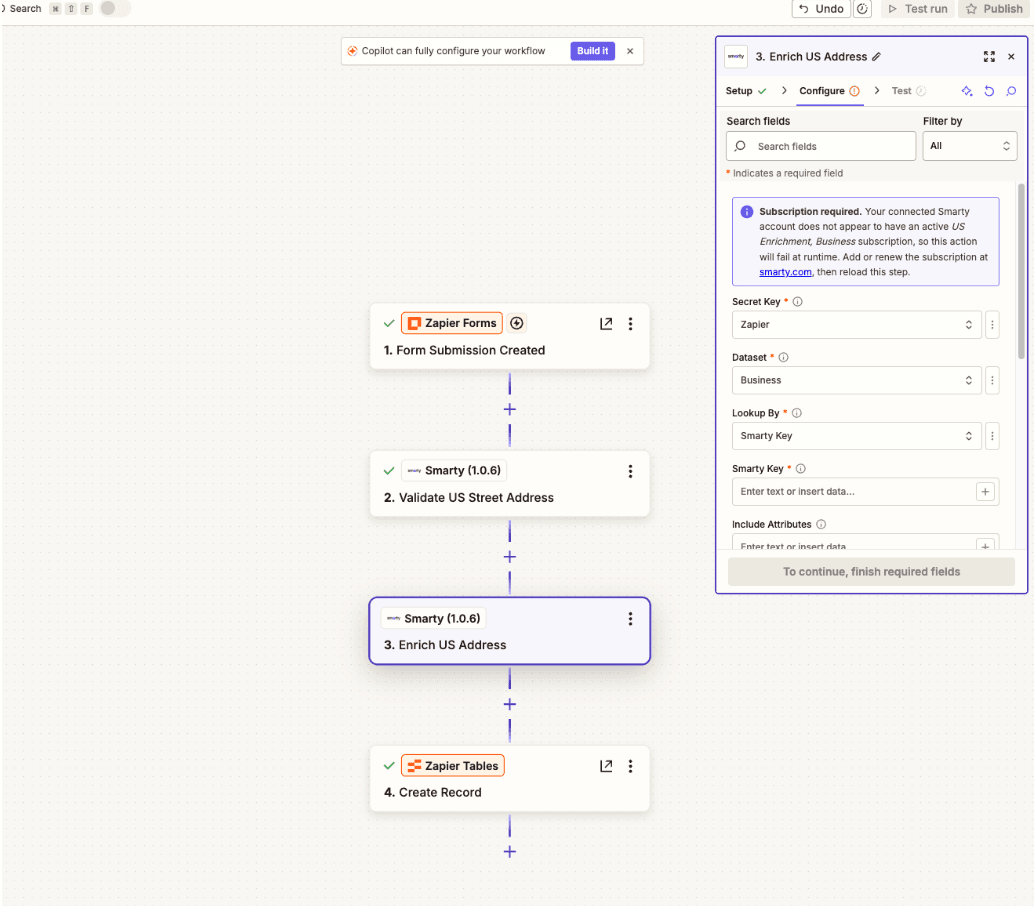
Task: Click To continue, finish required fields button
Action: pos(871,572)
